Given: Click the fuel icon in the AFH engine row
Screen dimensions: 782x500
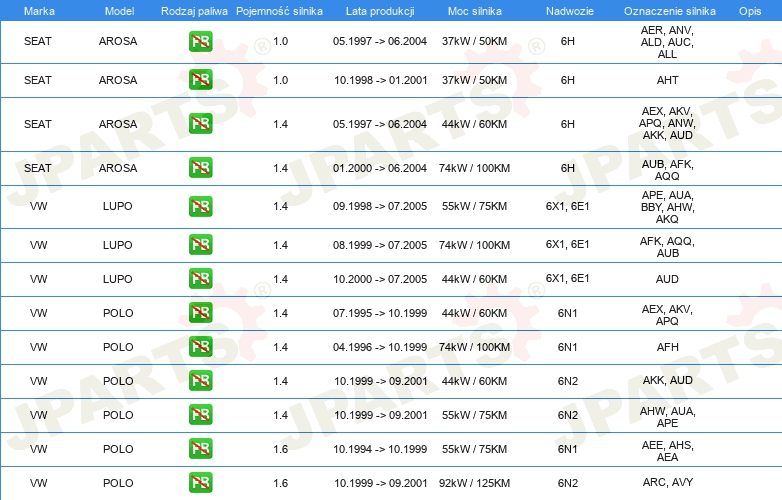Looking at the screenshot, I should pos(200,346).
